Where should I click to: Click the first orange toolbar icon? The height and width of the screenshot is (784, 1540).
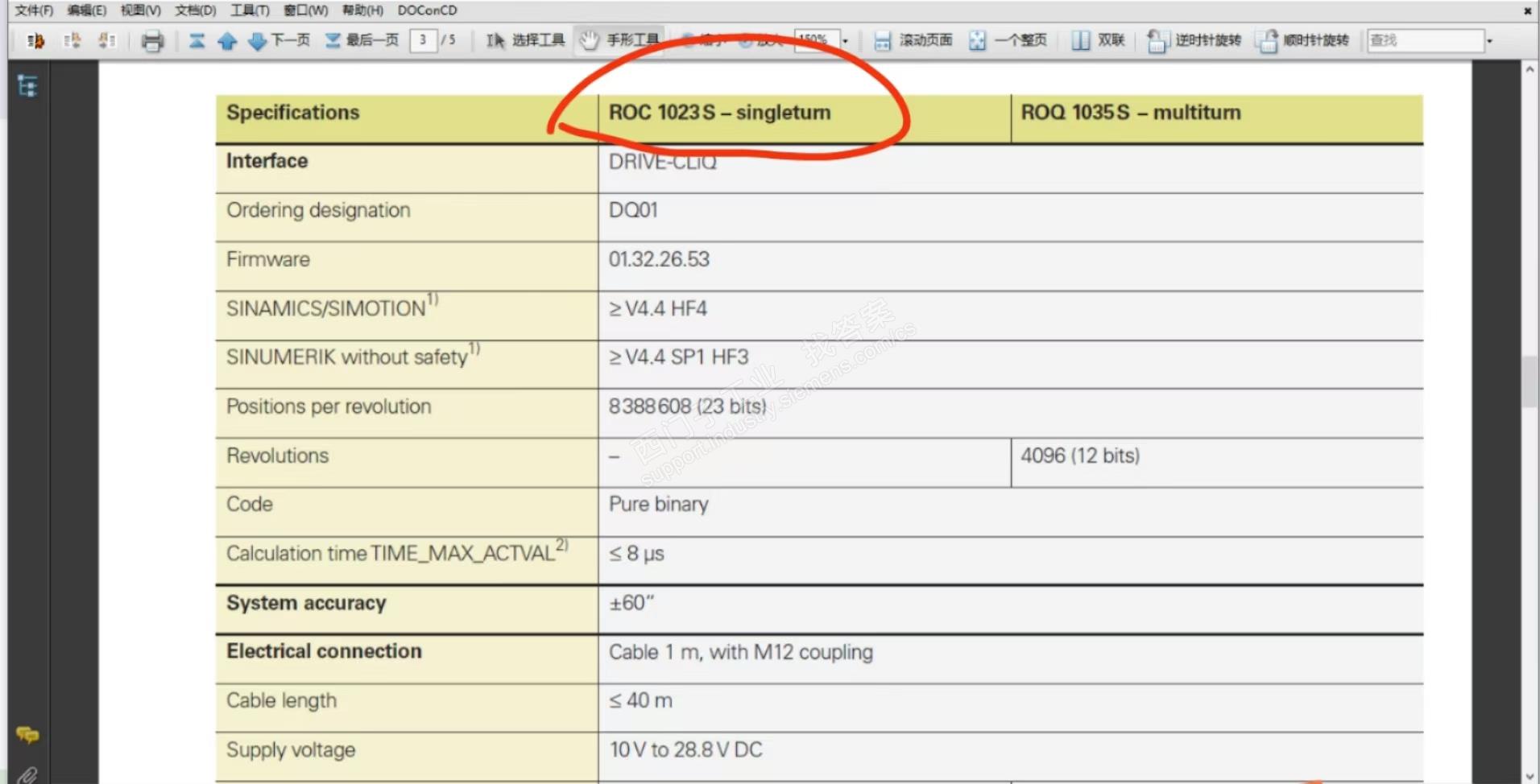(35, 40)
